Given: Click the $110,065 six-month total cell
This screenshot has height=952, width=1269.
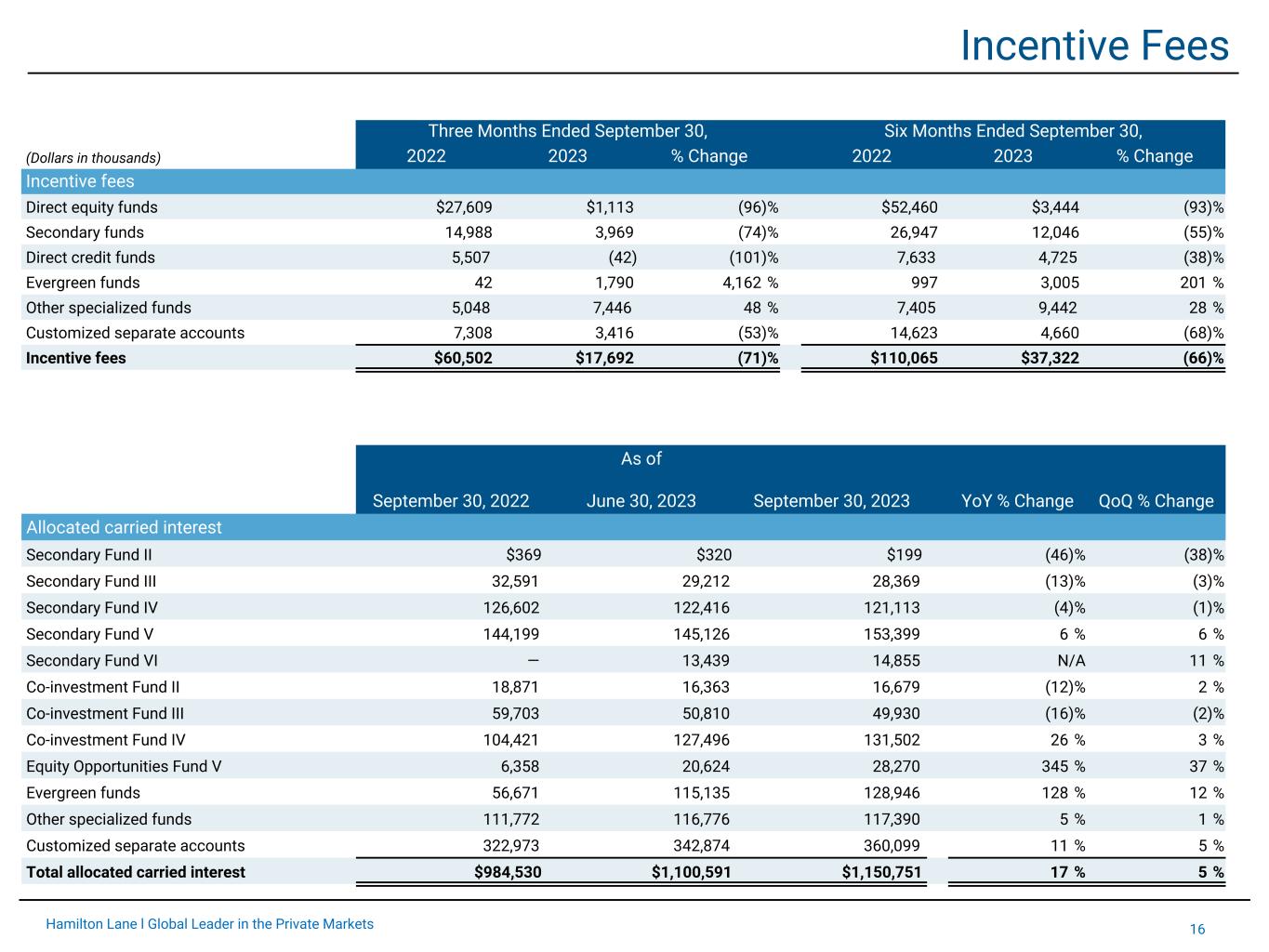Looking at the screenshot, I should pyautogui.click(x=904, y=358).
